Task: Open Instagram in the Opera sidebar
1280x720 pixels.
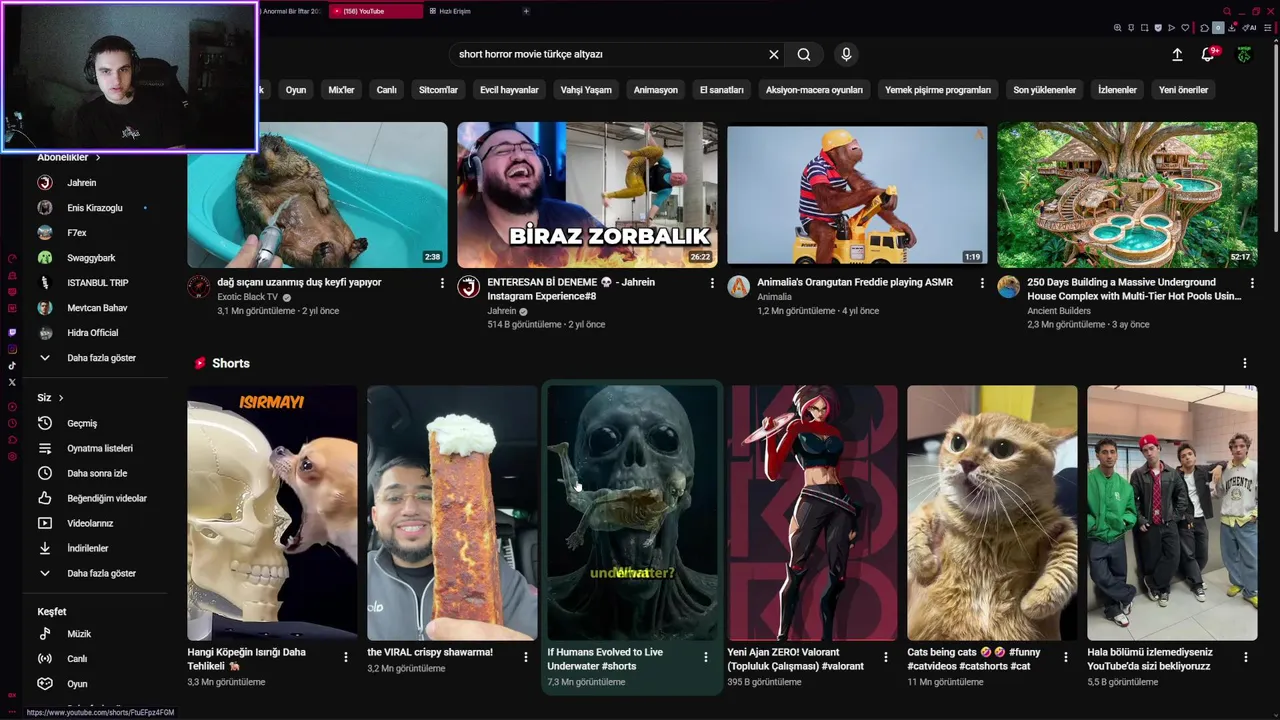Action: click(12, 349)
